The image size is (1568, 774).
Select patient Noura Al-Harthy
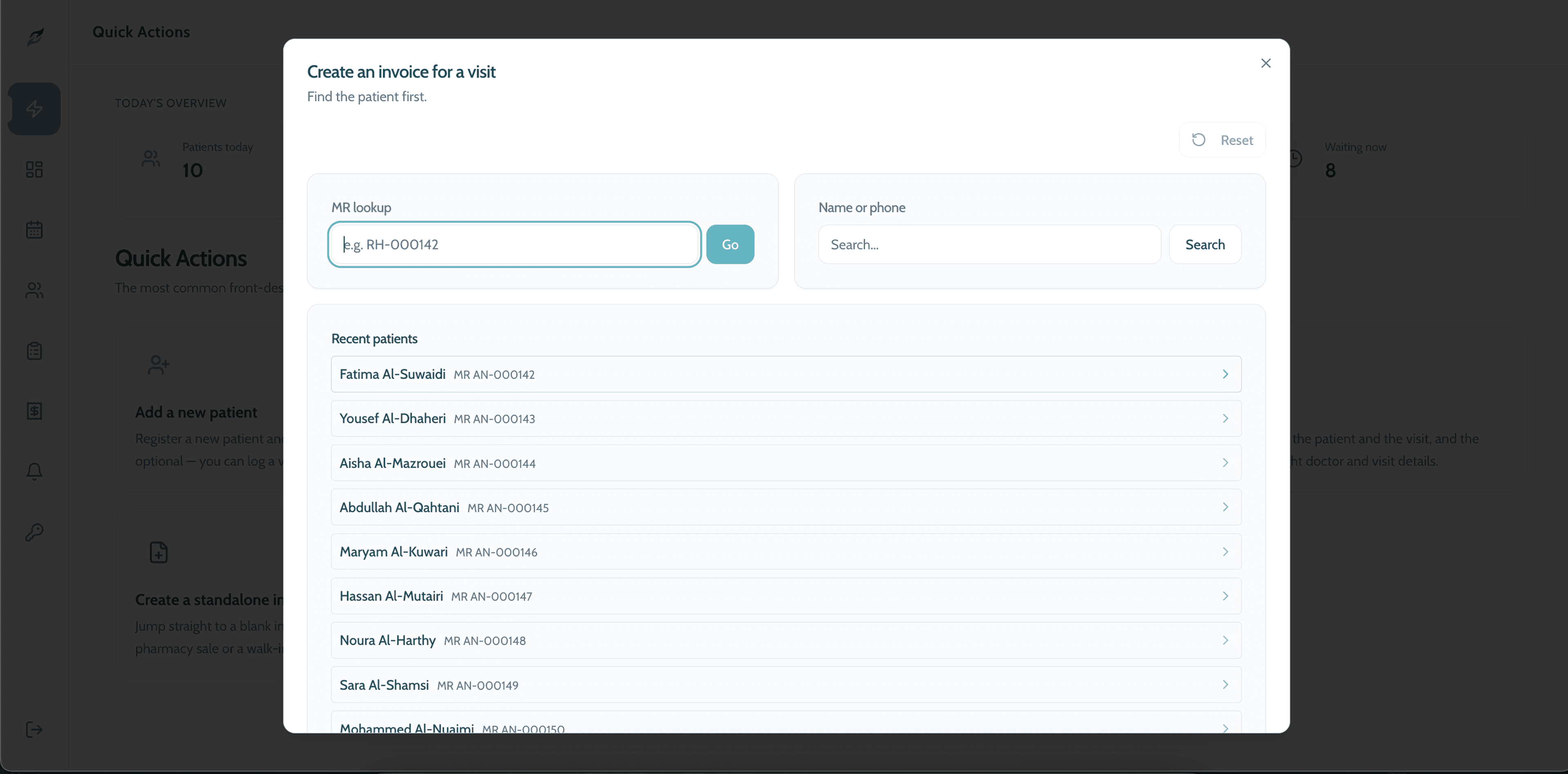786,640
